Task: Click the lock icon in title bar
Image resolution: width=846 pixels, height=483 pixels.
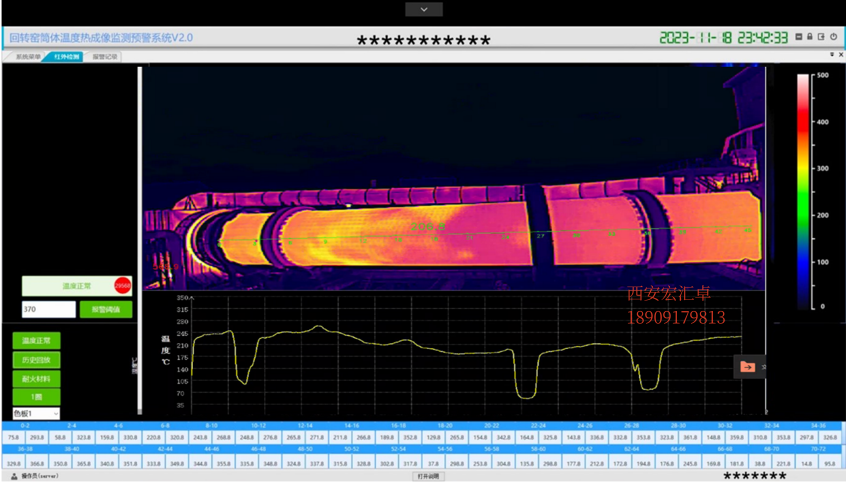Action: pyautogui.click(x=810, y=37)
